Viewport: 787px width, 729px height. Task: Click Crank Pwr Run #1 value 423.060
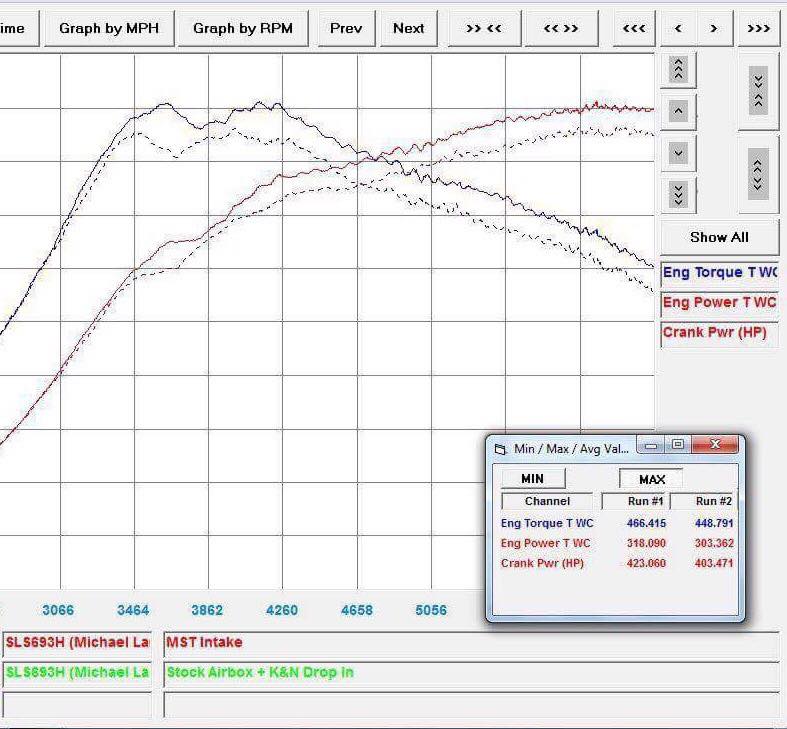(x=646, y=563)
